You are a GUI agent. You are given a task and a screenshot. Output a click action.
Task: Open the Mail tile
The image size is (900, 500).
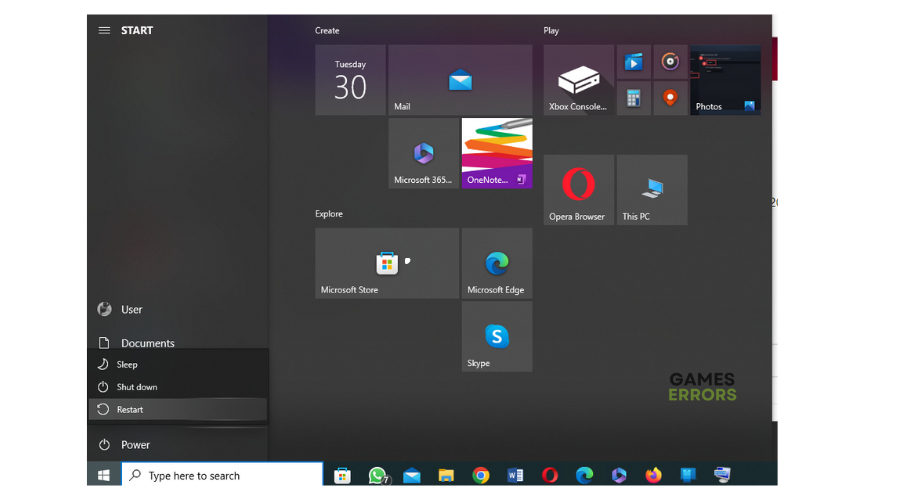(460, 80)
